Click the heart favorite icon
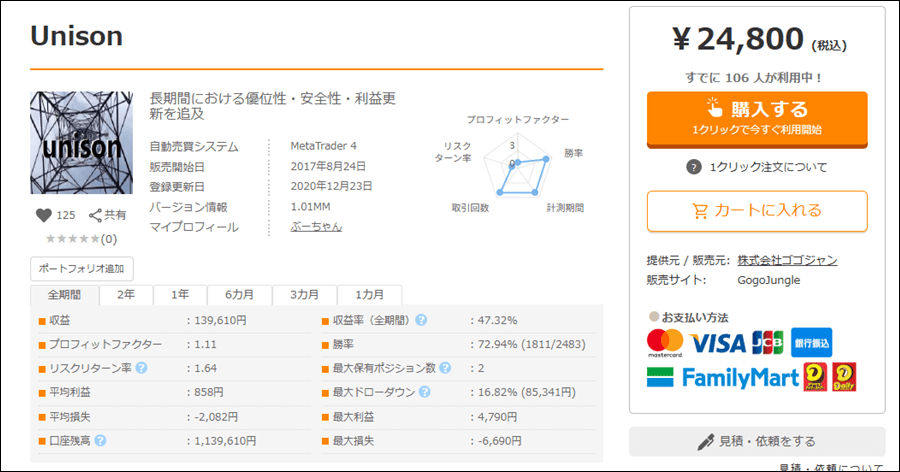The height and width of the screenshot is (472, 900). coord(44,215)
